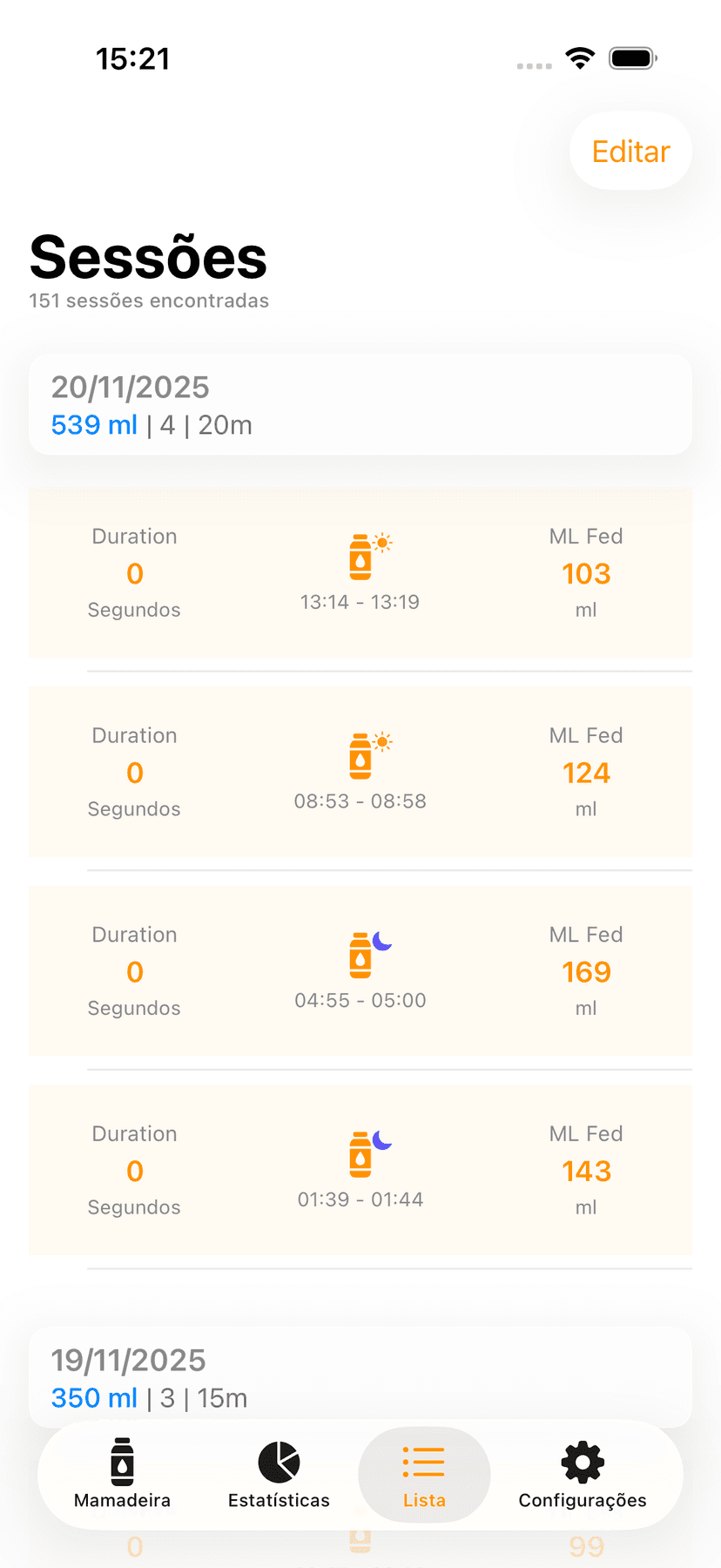This screenshot has width=721, height=1568.
Task: Select the Lista tab
Action: 424,1474
